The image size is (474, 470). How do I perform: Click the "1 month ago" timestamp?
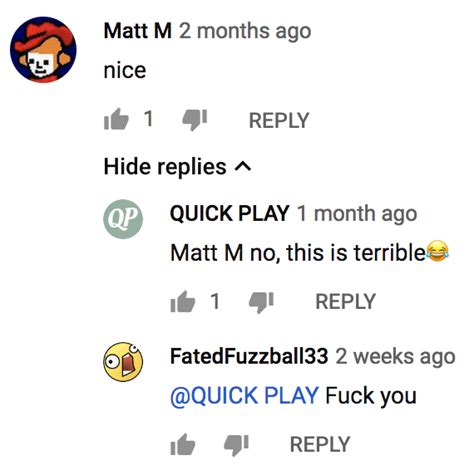(x=357, y=214)
